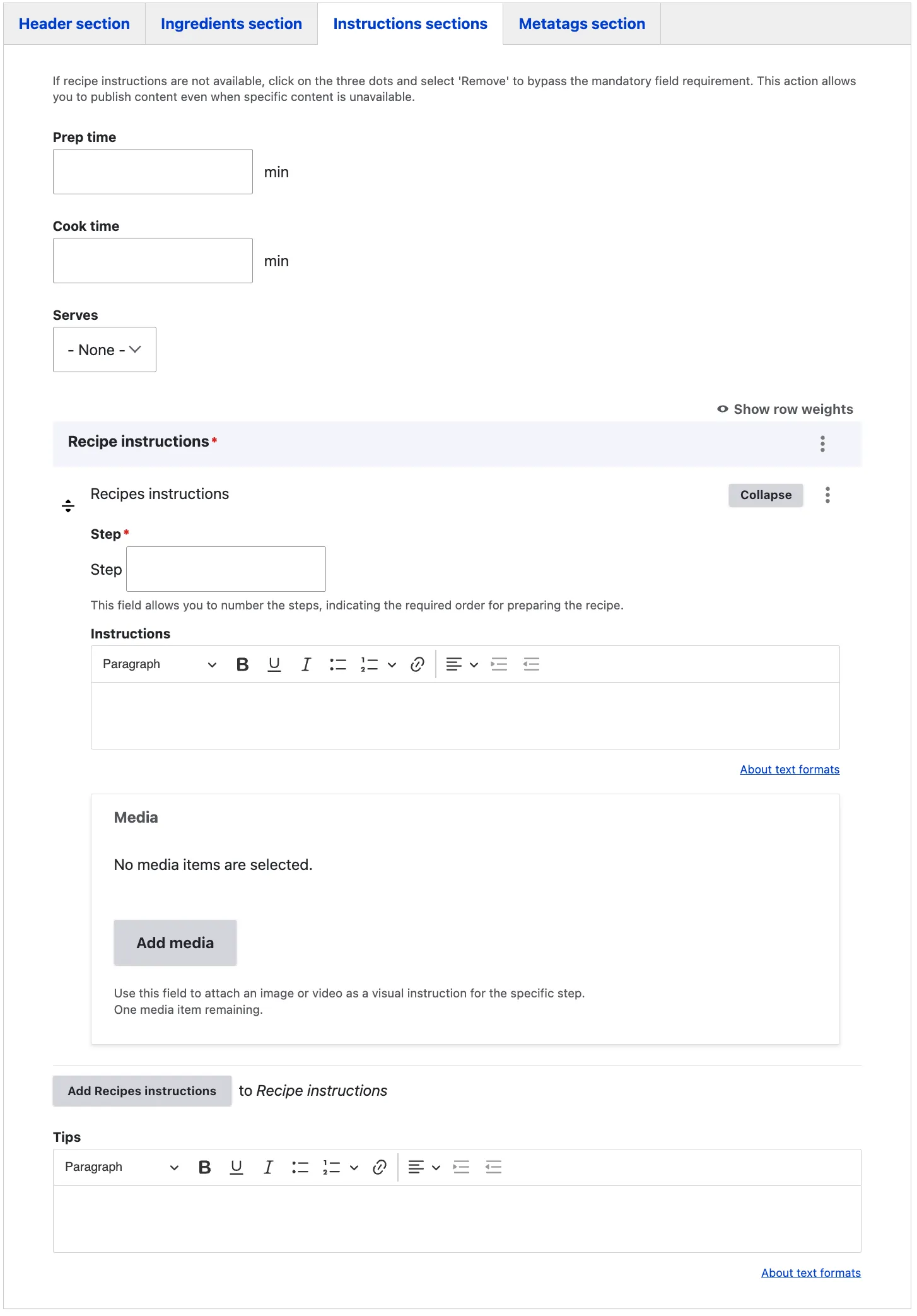Image resolution: width=917 pixels, height=1316 pixels.
Task: Decrease indent in the Tips editor toolbar
Action: click(x=493, y=1168)
